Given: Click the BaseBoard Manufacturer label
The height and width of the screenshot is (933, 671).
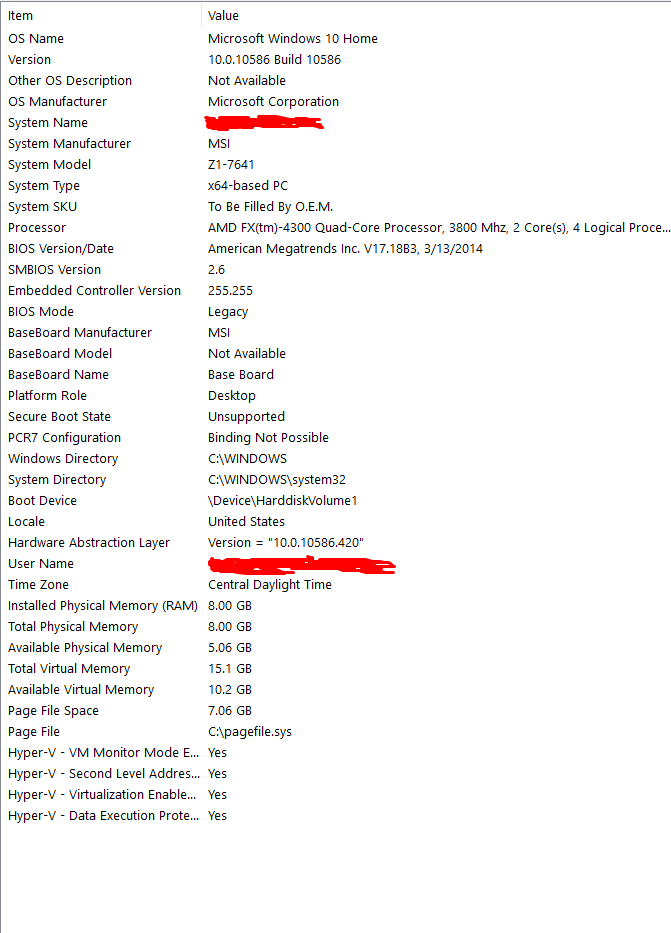Looking at the screenshot, I should (x=80, y=333).
